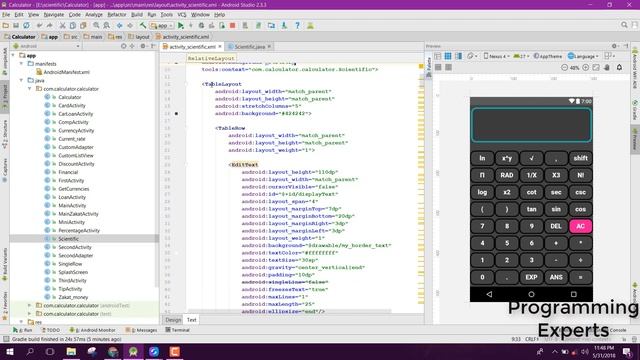This screenshot has width=640, height=360.
Task: Select the Scientific class in tree
Action: (68, 239)
